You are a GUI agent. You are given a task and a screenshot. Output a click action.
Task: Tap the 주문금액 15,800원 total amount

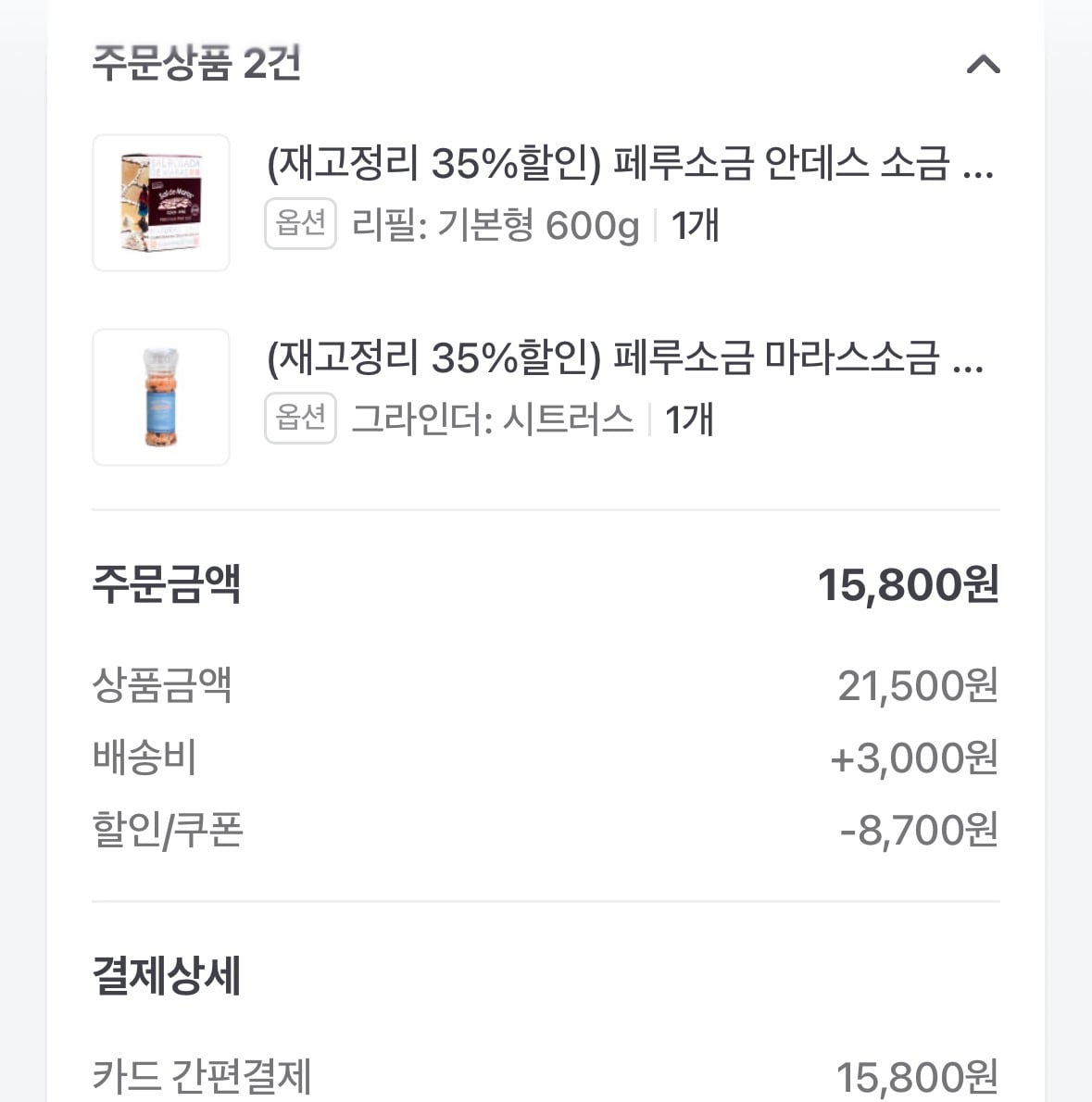click(908, 584)
